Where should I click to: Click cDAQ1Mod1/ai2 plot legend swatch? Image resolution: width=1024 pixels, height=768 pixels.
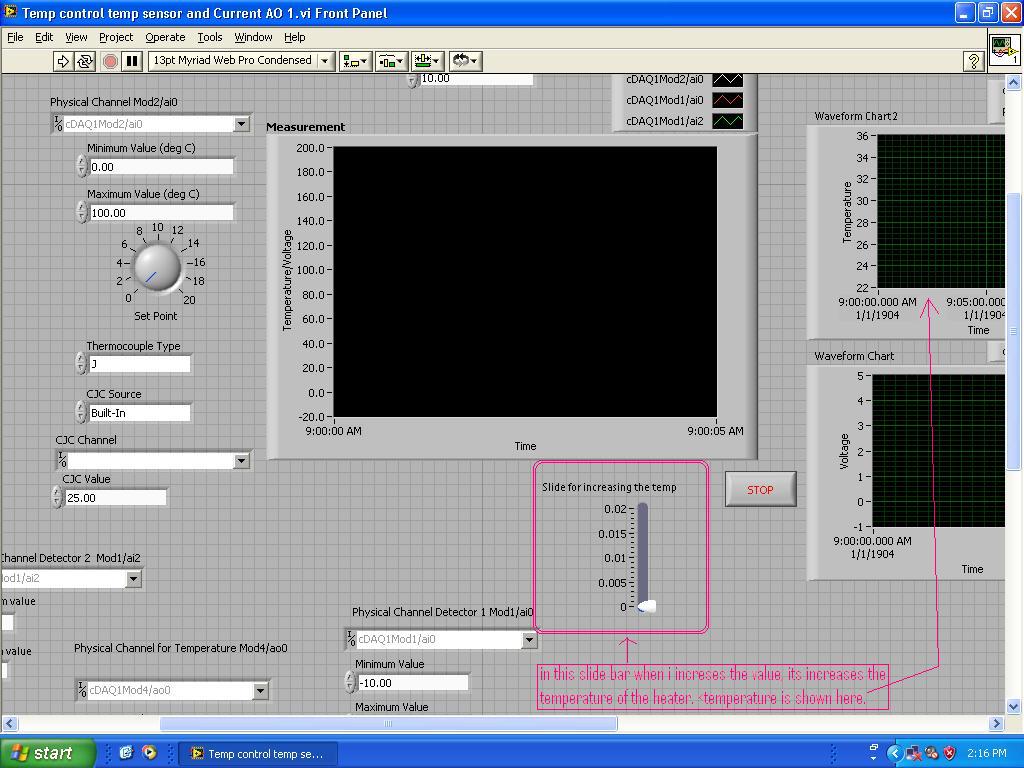[728, 121]
